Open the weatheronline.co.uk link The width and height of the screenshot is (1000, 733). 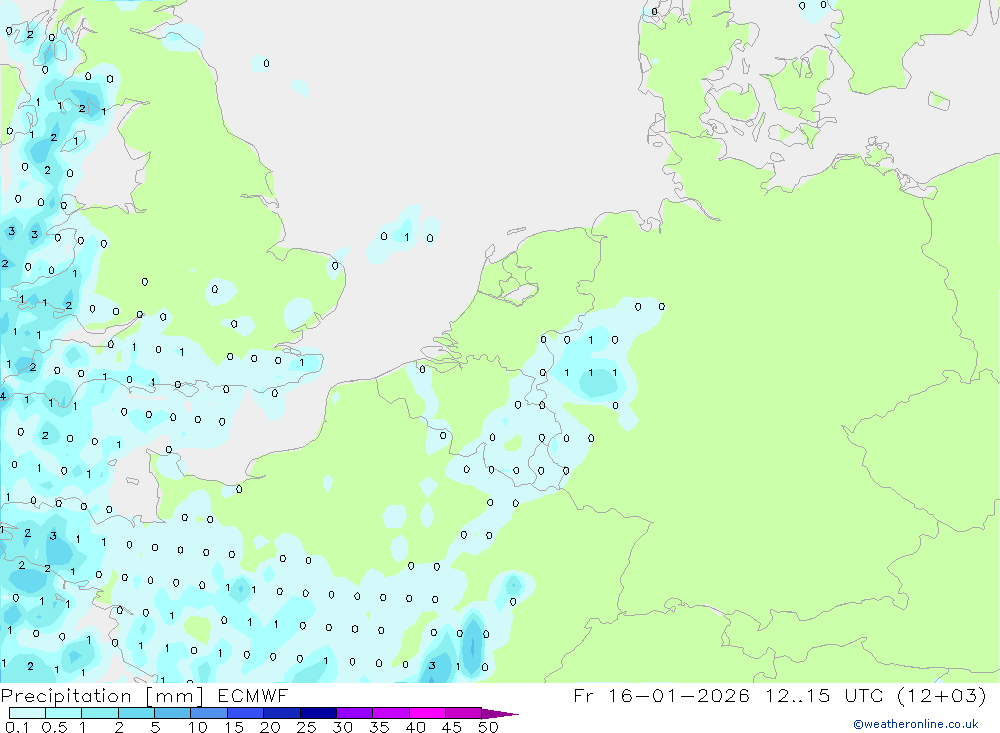tap(916, 724)
